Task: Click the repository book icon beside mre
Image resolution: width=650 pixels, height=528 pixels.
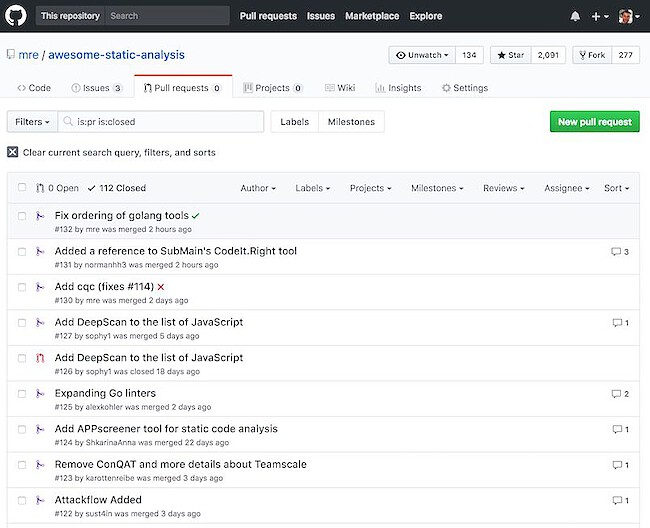Action: (11, 54)
